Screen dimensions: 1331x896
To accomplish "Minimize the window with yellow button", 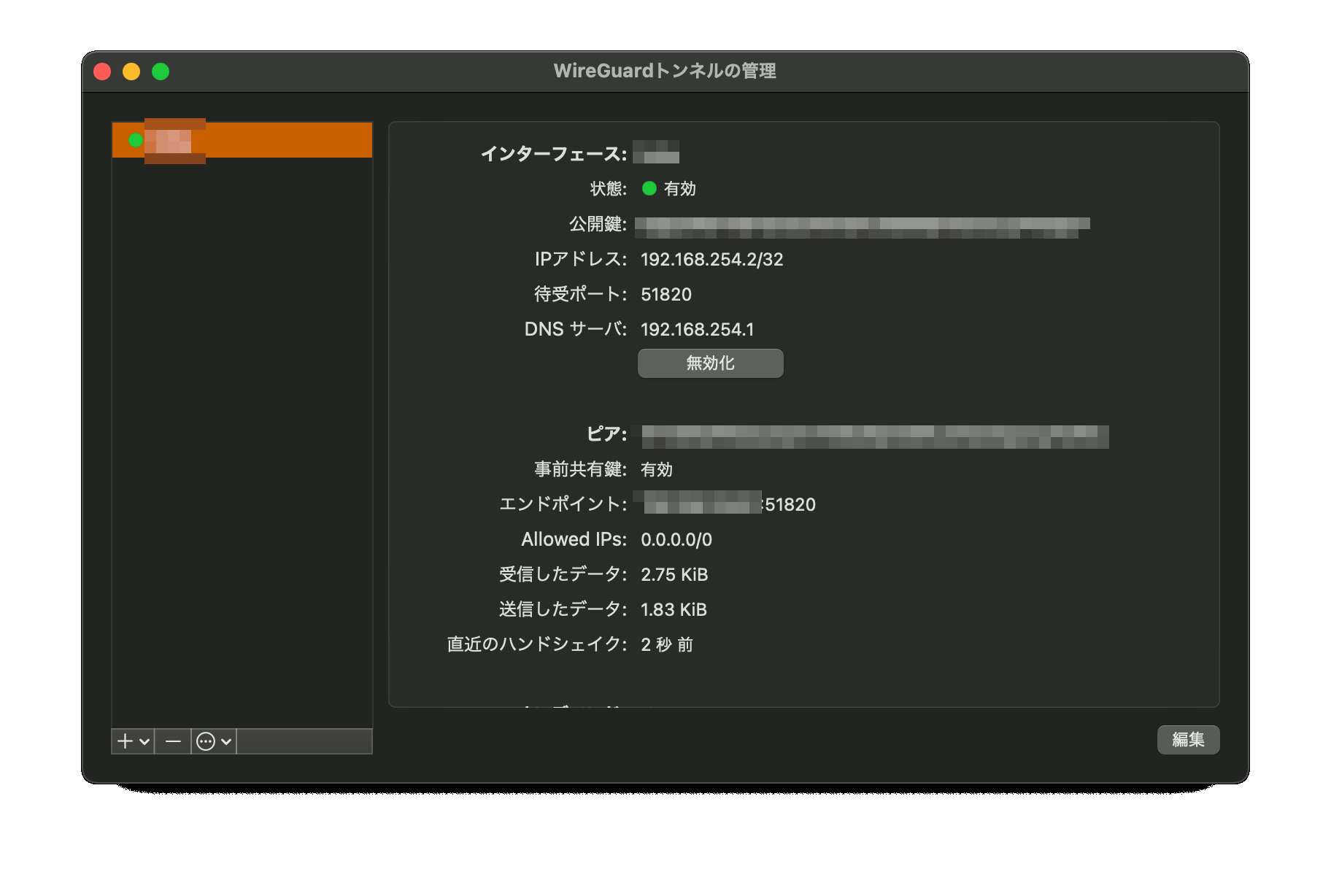I will pyautogui.click(x=131, y=72).
